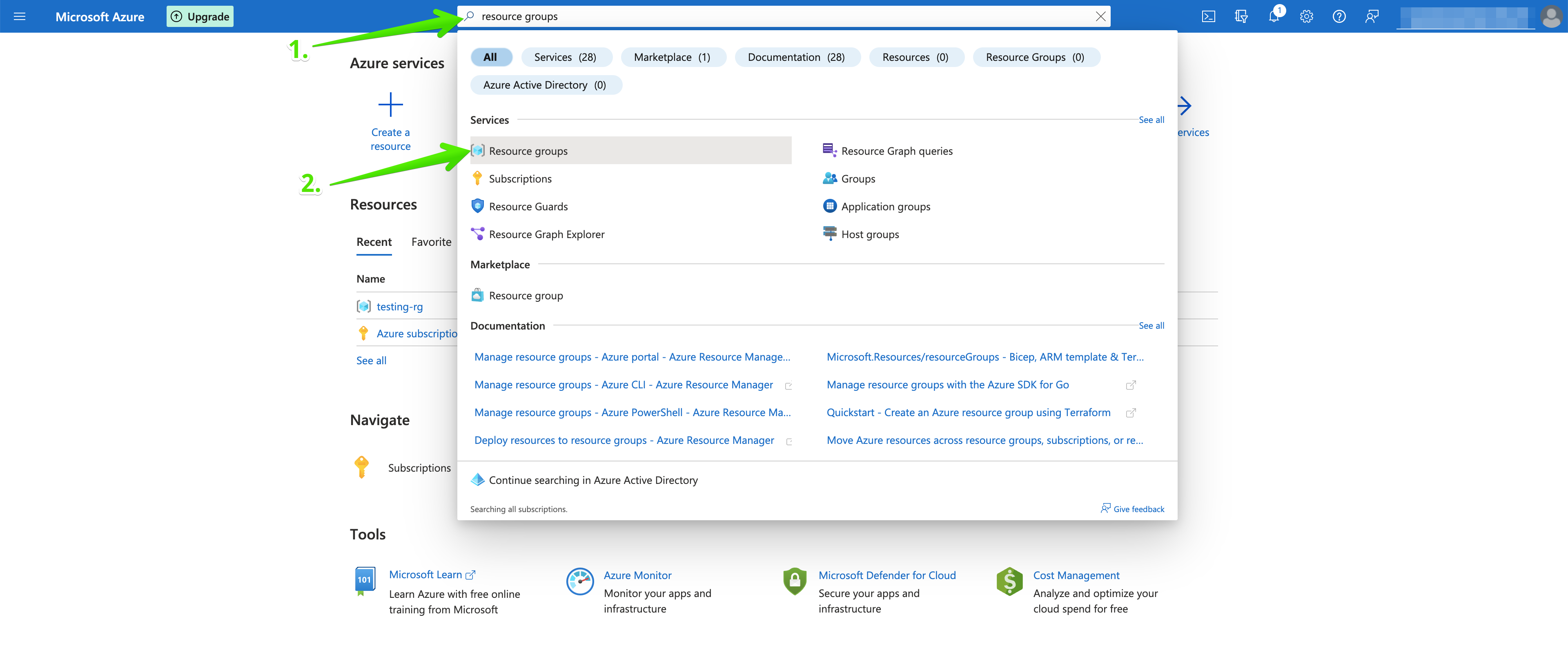
Task: Open Manage resource groups - Azure PowerShell doc
Action: [633, 413]
